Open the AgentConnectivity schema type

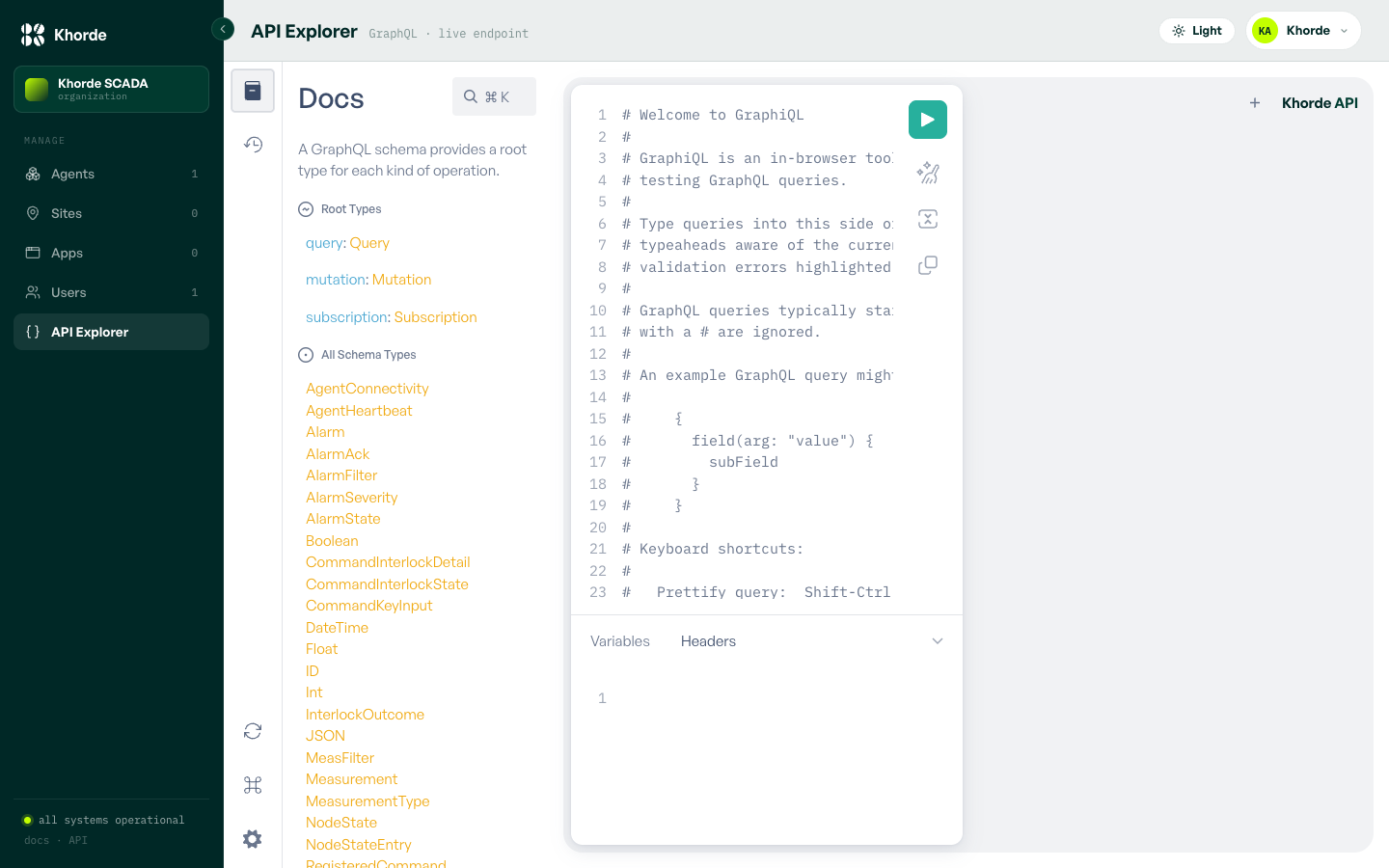368,389
